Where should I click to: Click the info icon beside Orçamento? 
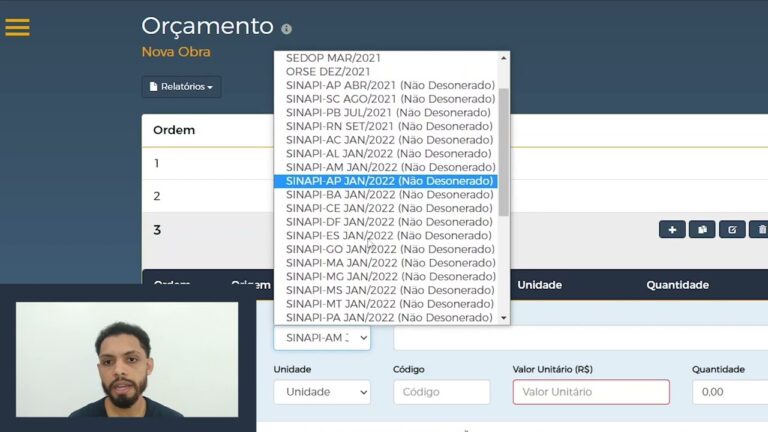[x=287, y=29]
